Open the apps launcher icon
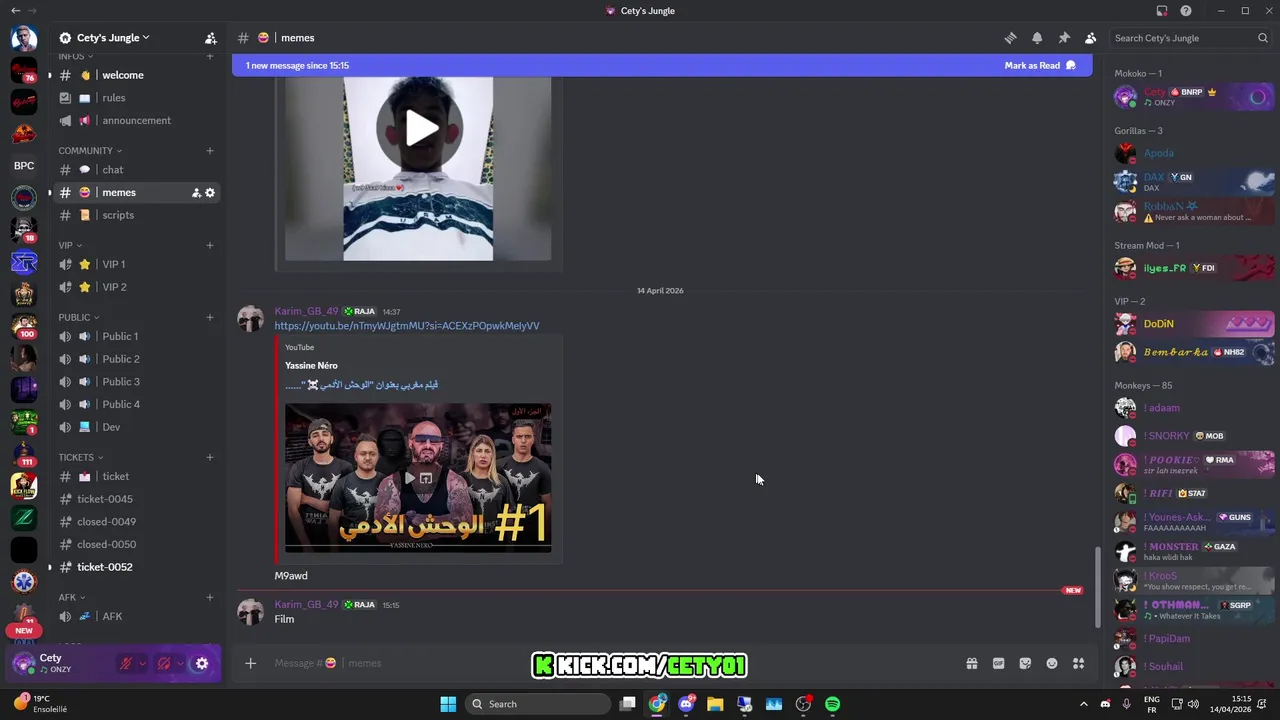 pyautogui.click(x=1078, y=663)
